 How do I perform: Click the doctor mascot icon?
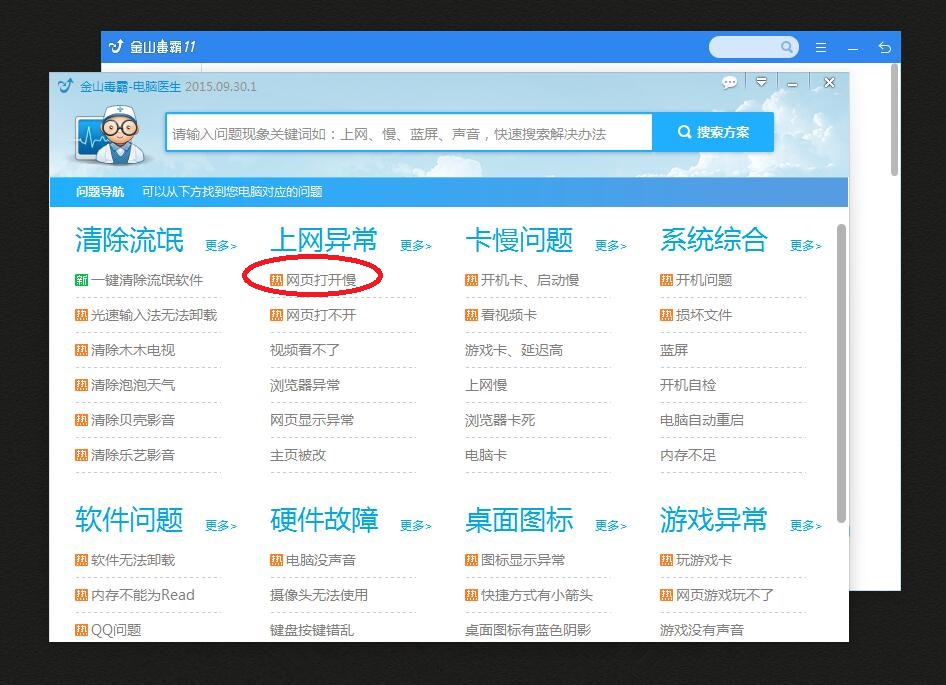tap(110, 135)
